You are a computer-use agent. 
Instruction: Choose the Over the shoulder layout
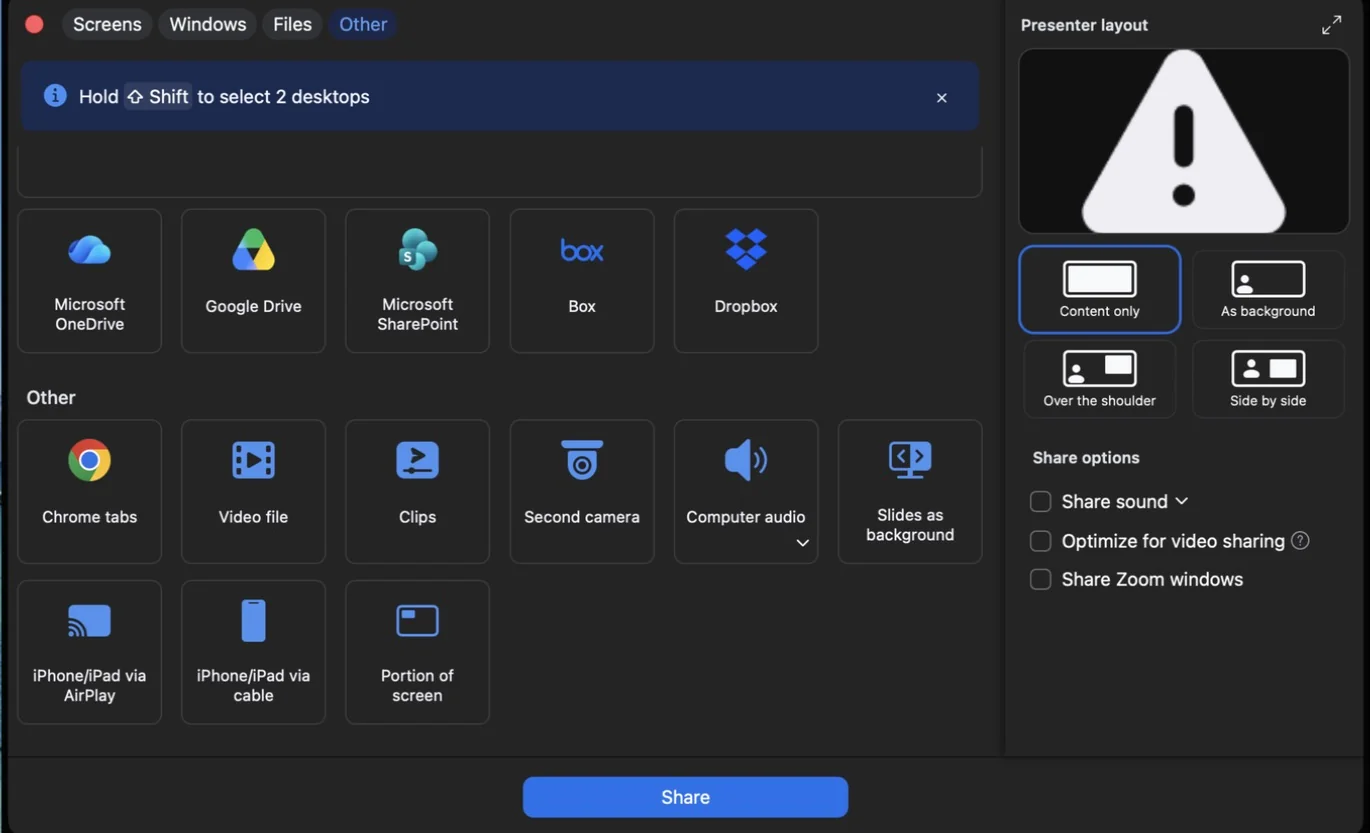tap(1099, 379)
